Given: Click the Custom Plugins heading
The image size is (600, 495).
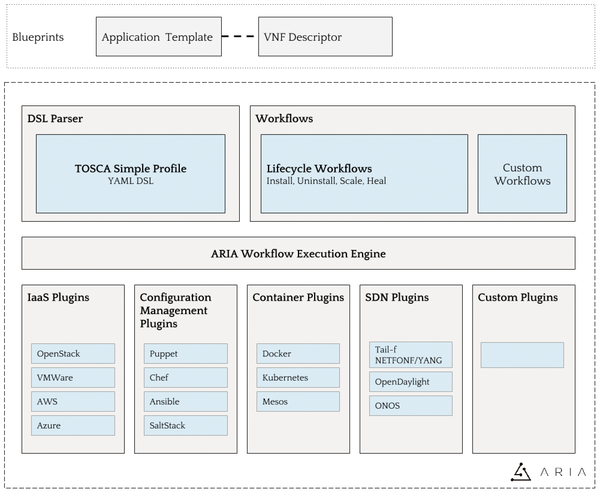Looking at the screenshot, I should click(x=518, y=297).
